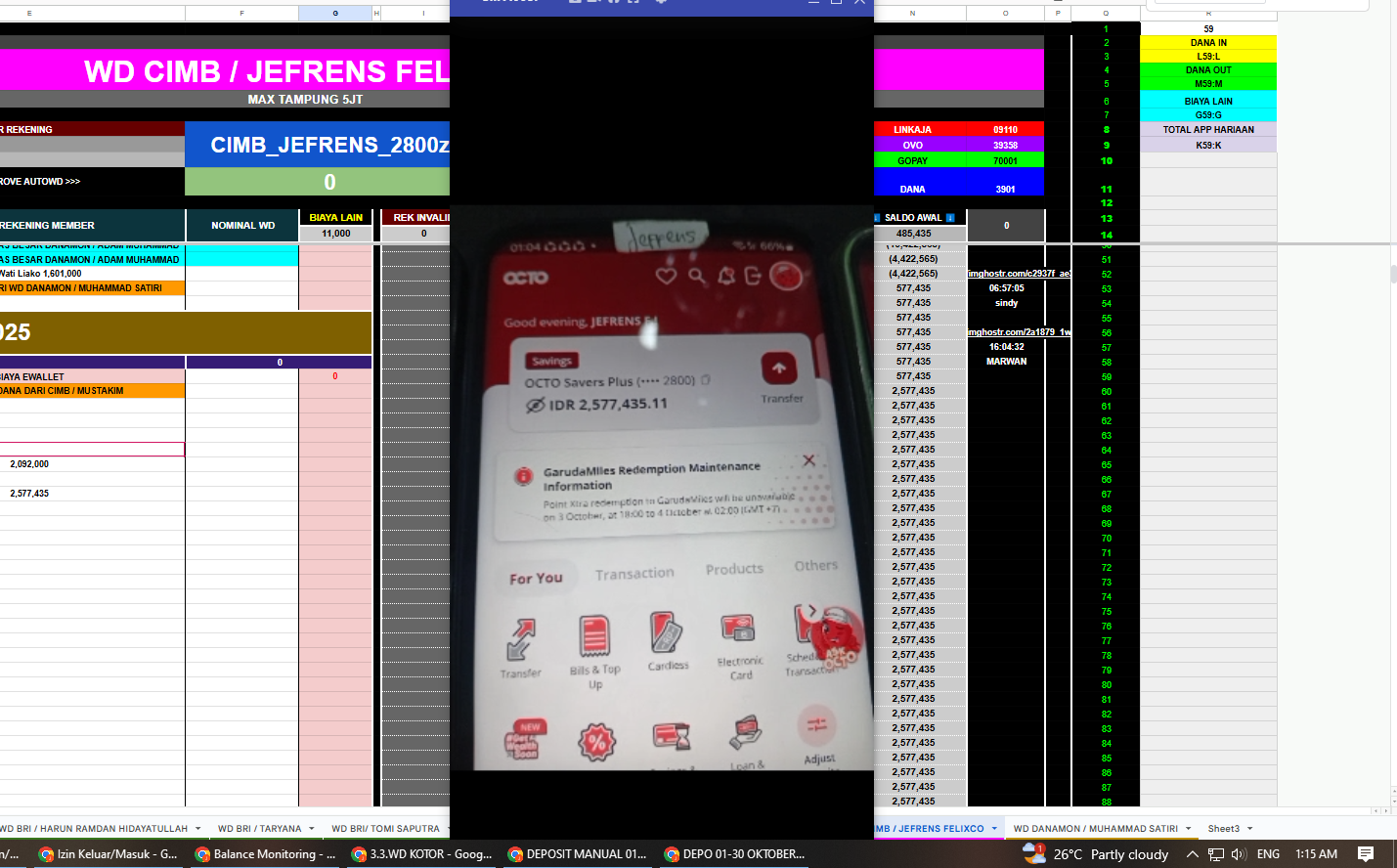The height and width of the screenshot is (868, 1397).
Task: Tap the red info icon on the GarudaMiles banner
Action: pyautogui.click(x=524, y=476)
